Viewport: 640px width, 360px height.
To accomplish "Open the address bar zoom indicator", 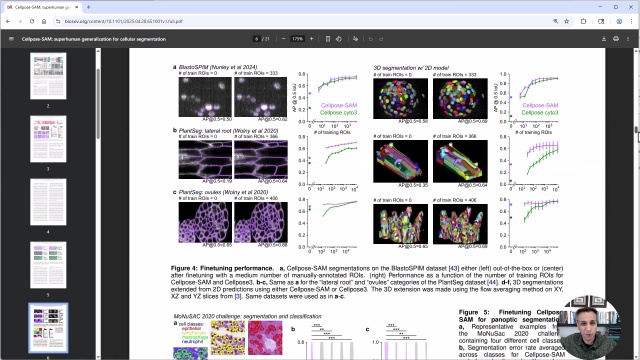I will [x=556, y=21].
